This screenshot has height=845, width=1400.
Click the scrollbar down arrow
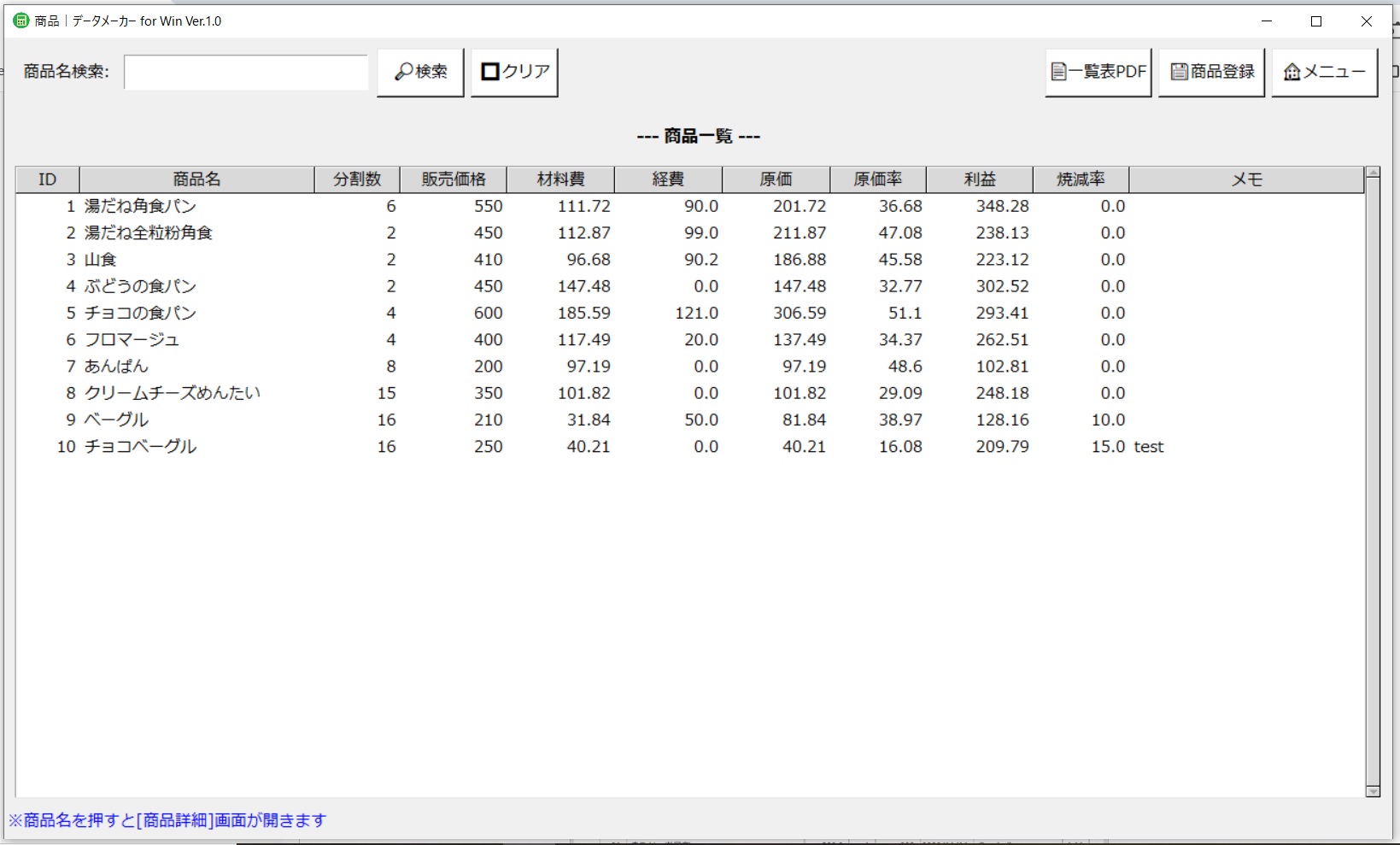point(1373,791)
